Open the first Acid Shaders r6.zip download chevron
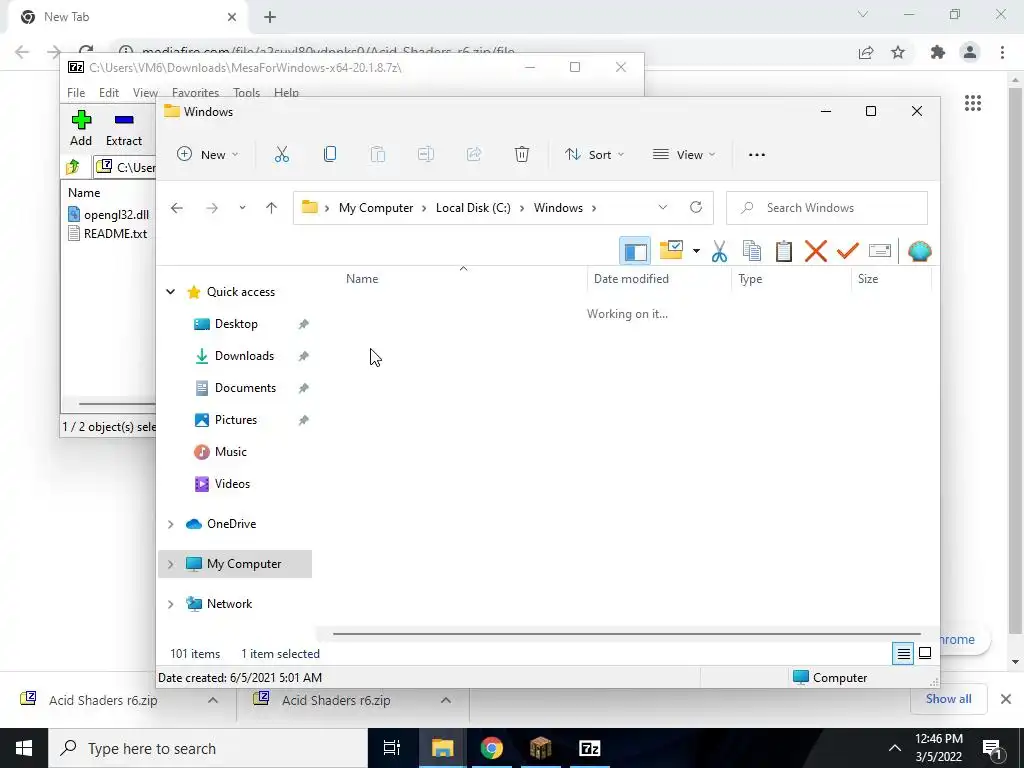Viewport: 1024px width, 768px height. [x=213, y=700]
